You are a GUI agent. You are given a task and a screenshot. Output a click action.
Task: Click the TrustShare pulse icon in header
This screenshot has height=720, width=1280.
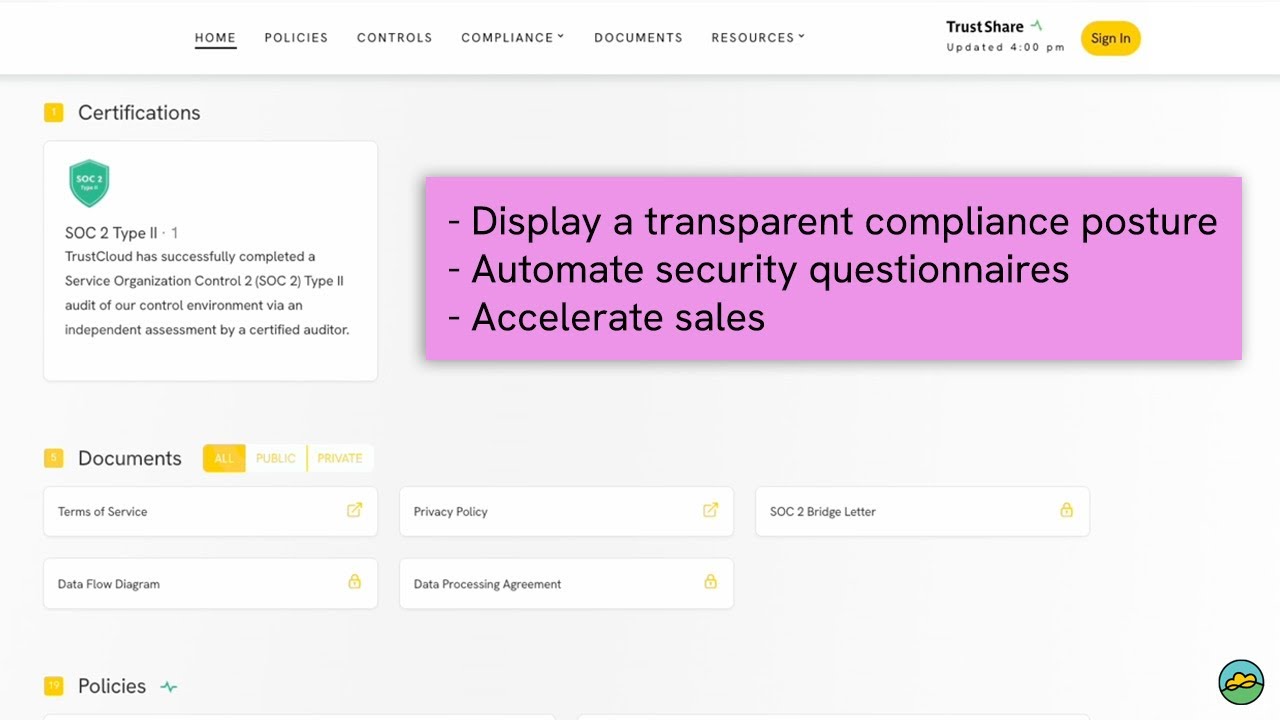tap(1036, 26)
